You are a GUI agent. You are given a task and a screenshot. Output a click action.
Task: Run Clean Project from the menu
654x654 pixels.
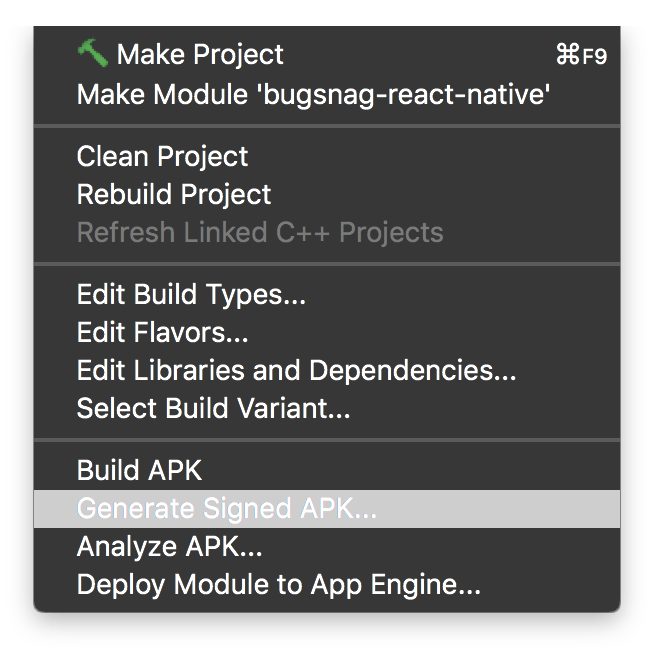point(162,157)
